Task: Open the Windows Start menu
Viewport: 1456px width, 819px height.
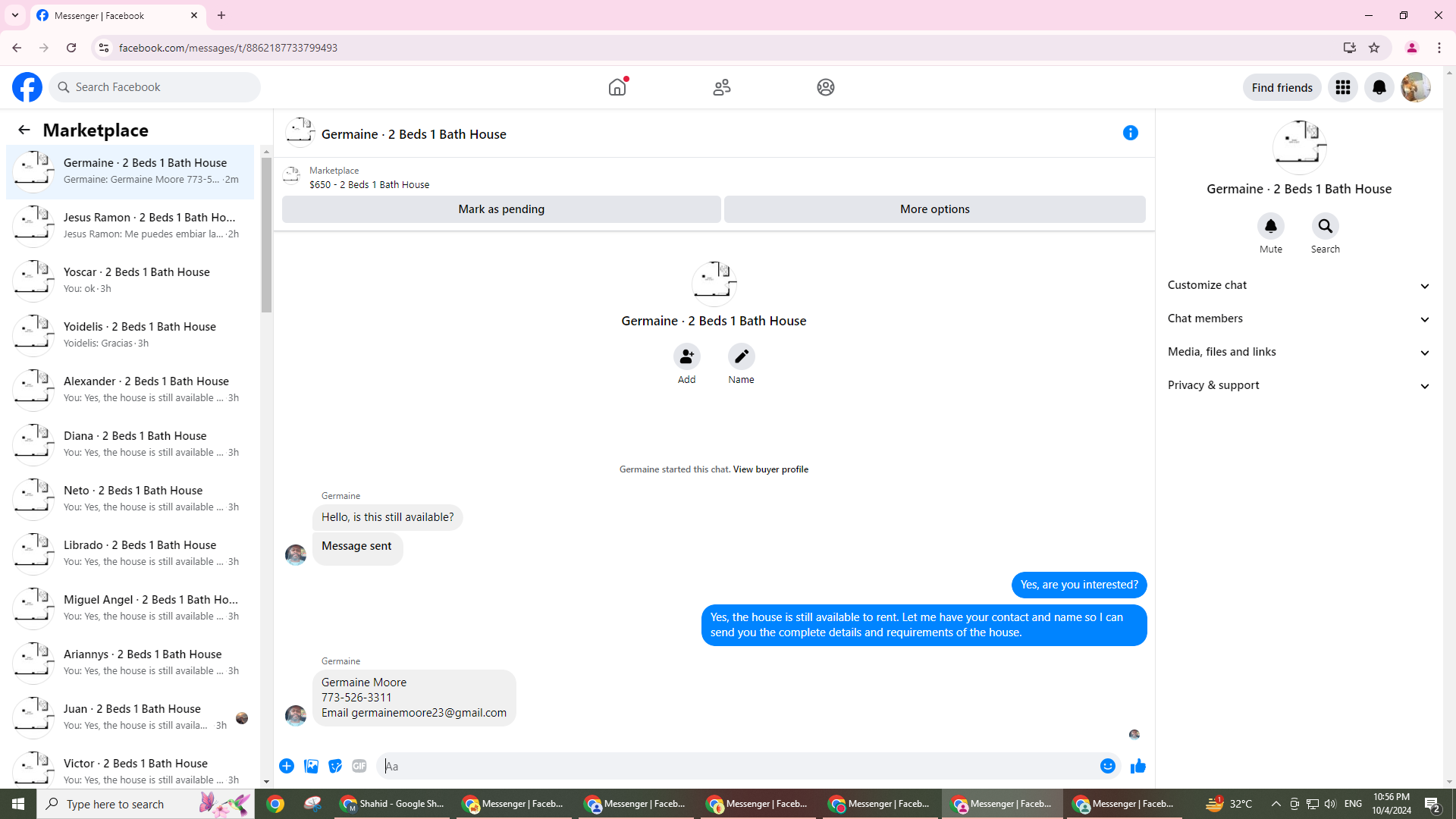Action: pyautogui.click(x=18, y=804)
